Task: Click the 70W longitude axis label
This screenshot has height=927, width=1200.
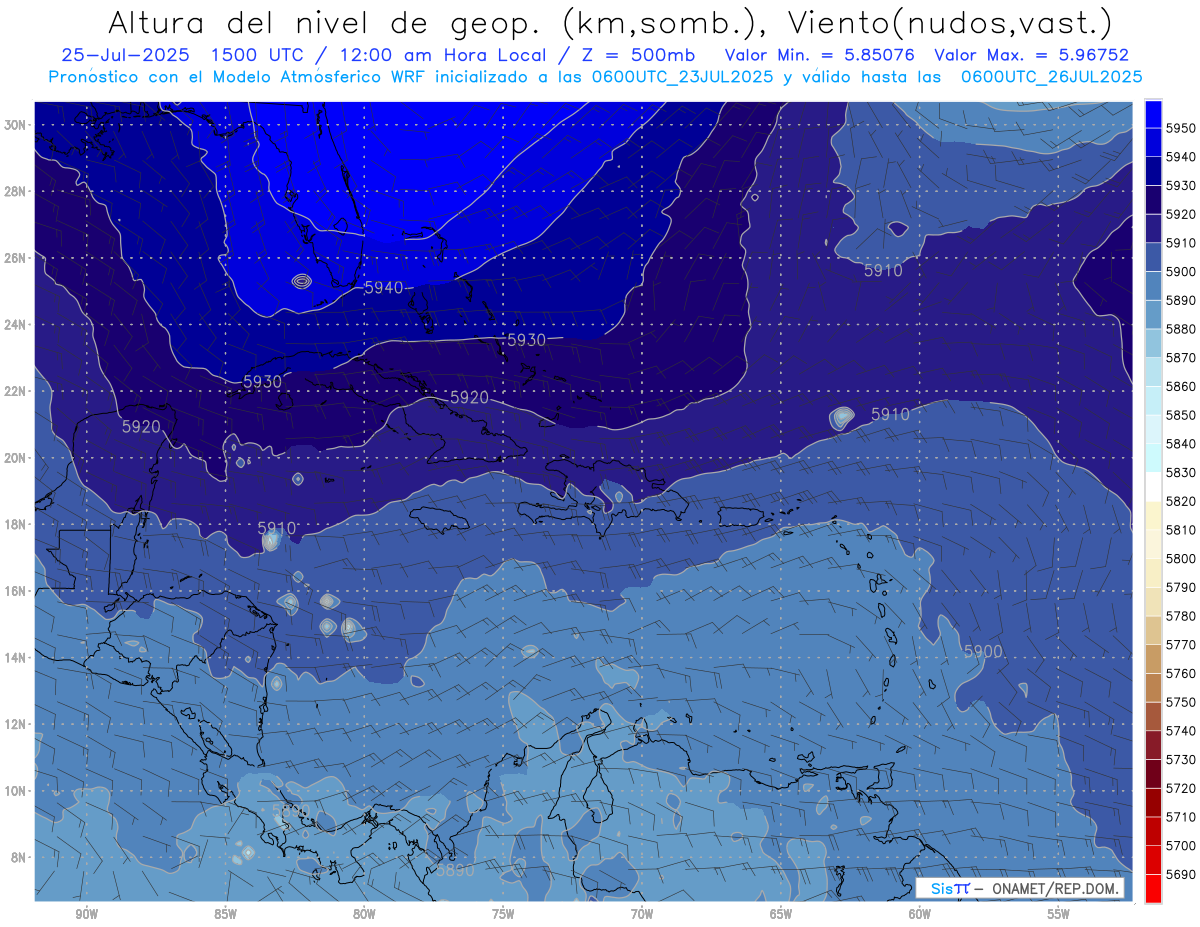Action: pyautogui.click(x=642, y=914)
